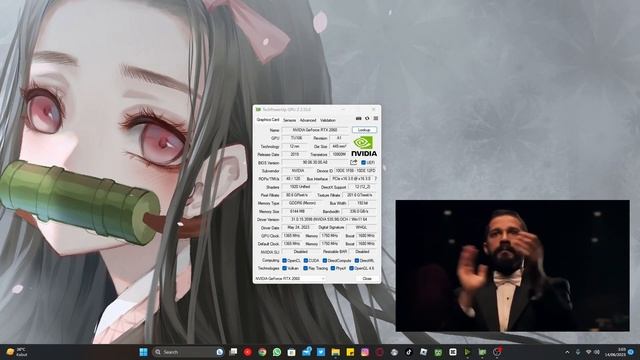Viewport: 640px width, 360px height.
Task: Click the Device ID value field
Action: pyautogui.click(x=355, y=171)
